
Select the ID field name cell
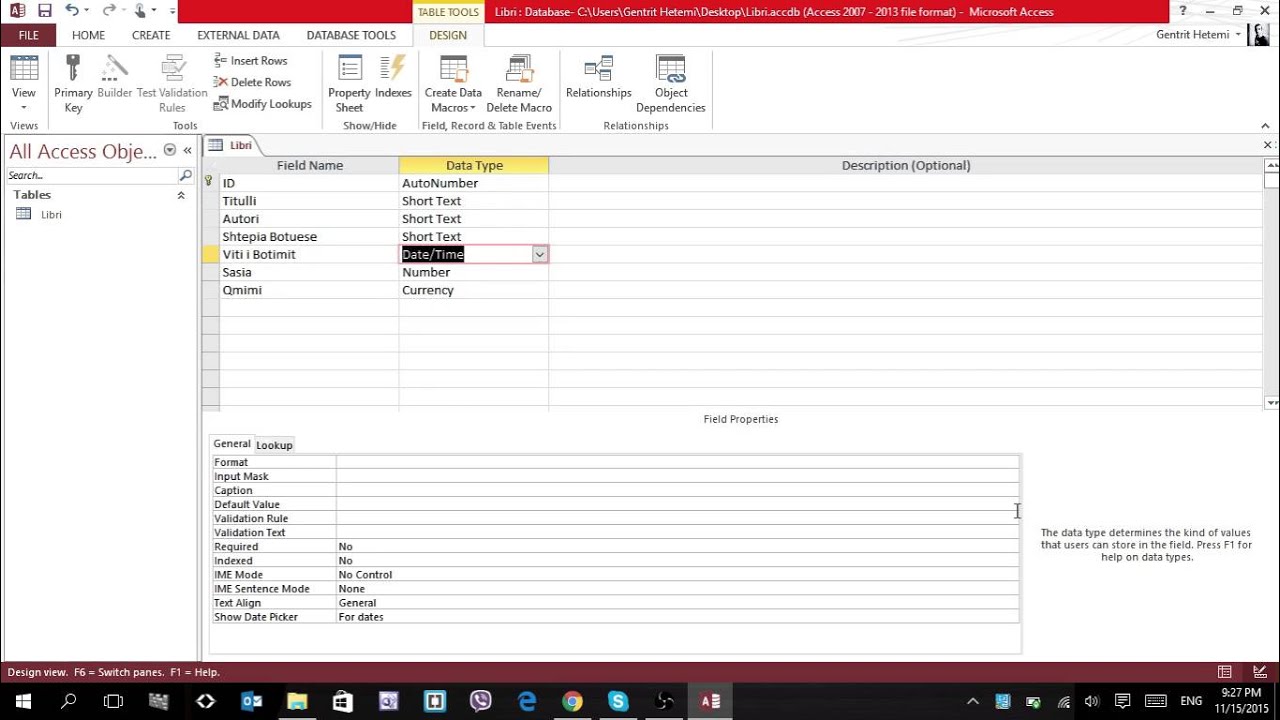click(309, 183)
